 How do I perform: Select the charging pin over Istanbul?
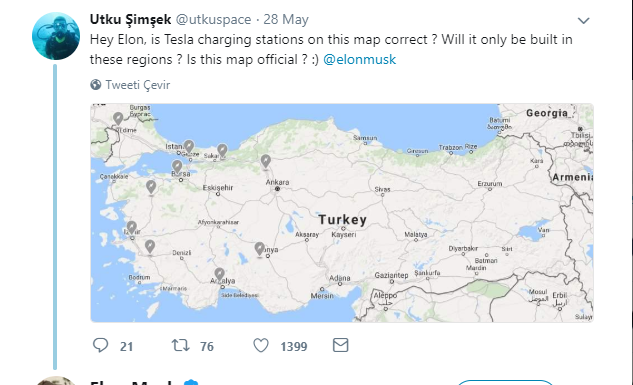(x=189, y=147)
